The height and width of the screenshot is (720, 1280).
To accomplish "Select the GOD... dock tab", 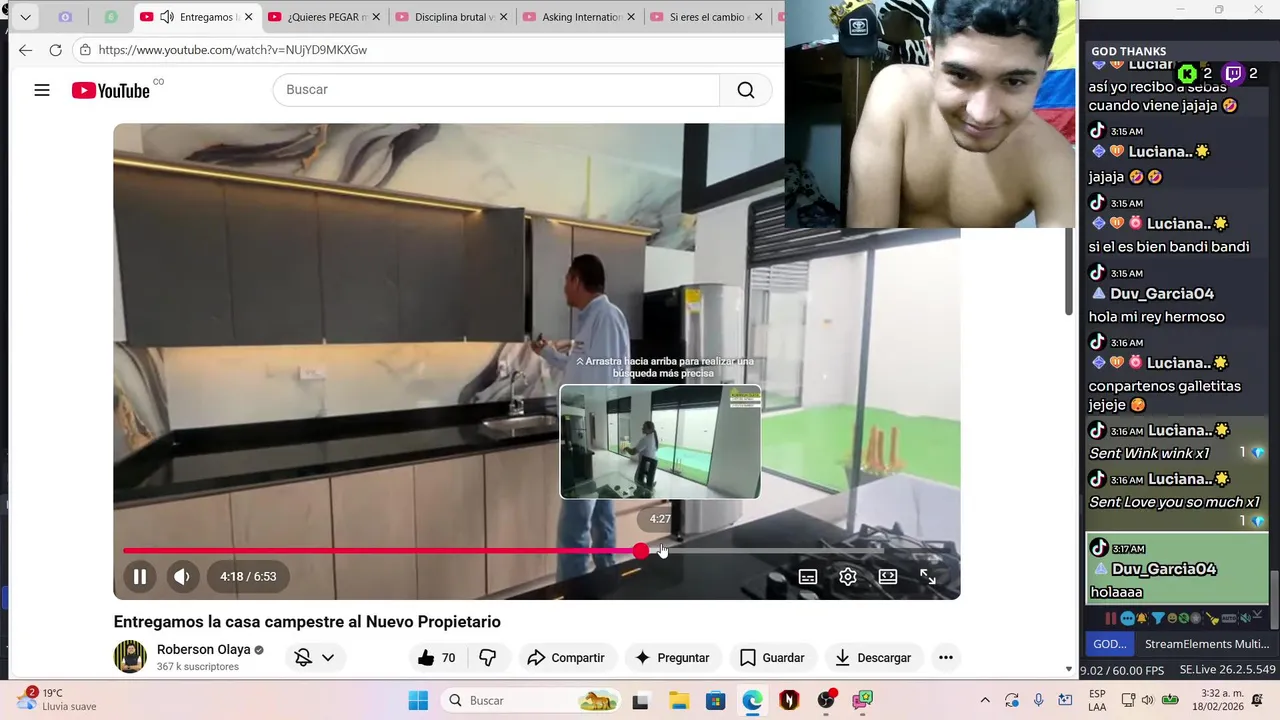I will coord(1110,644).
